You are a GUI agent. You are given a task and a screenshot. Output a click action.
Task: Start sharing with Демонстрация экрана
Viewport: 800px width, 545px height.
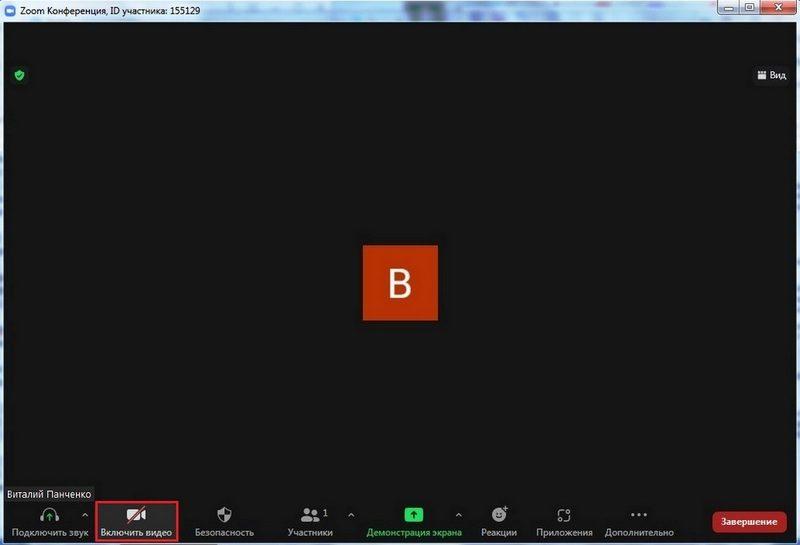click(414, 522)
